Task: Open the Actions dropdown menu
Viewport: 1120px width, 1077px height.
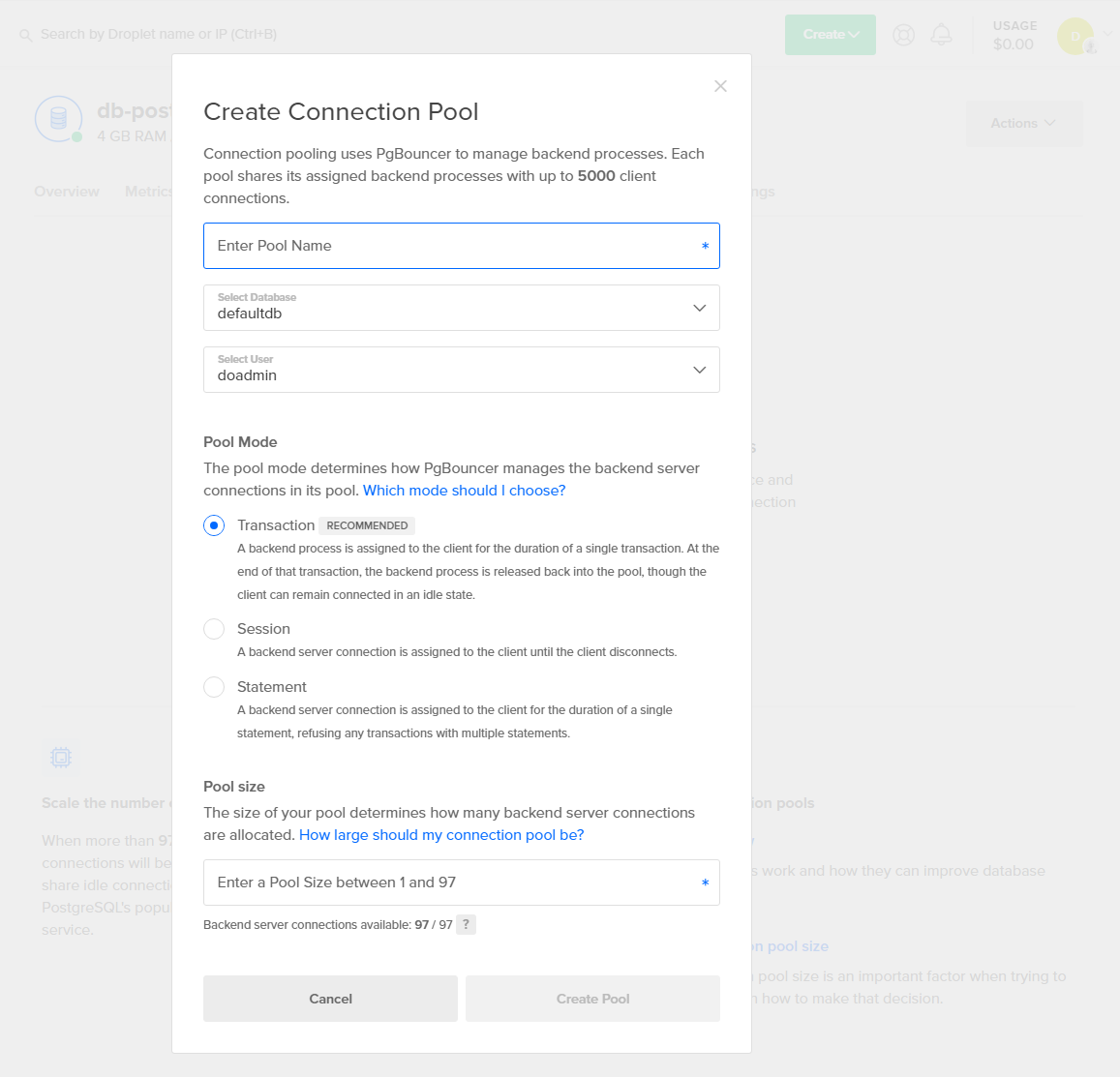Action: (x=1023, y=123)
